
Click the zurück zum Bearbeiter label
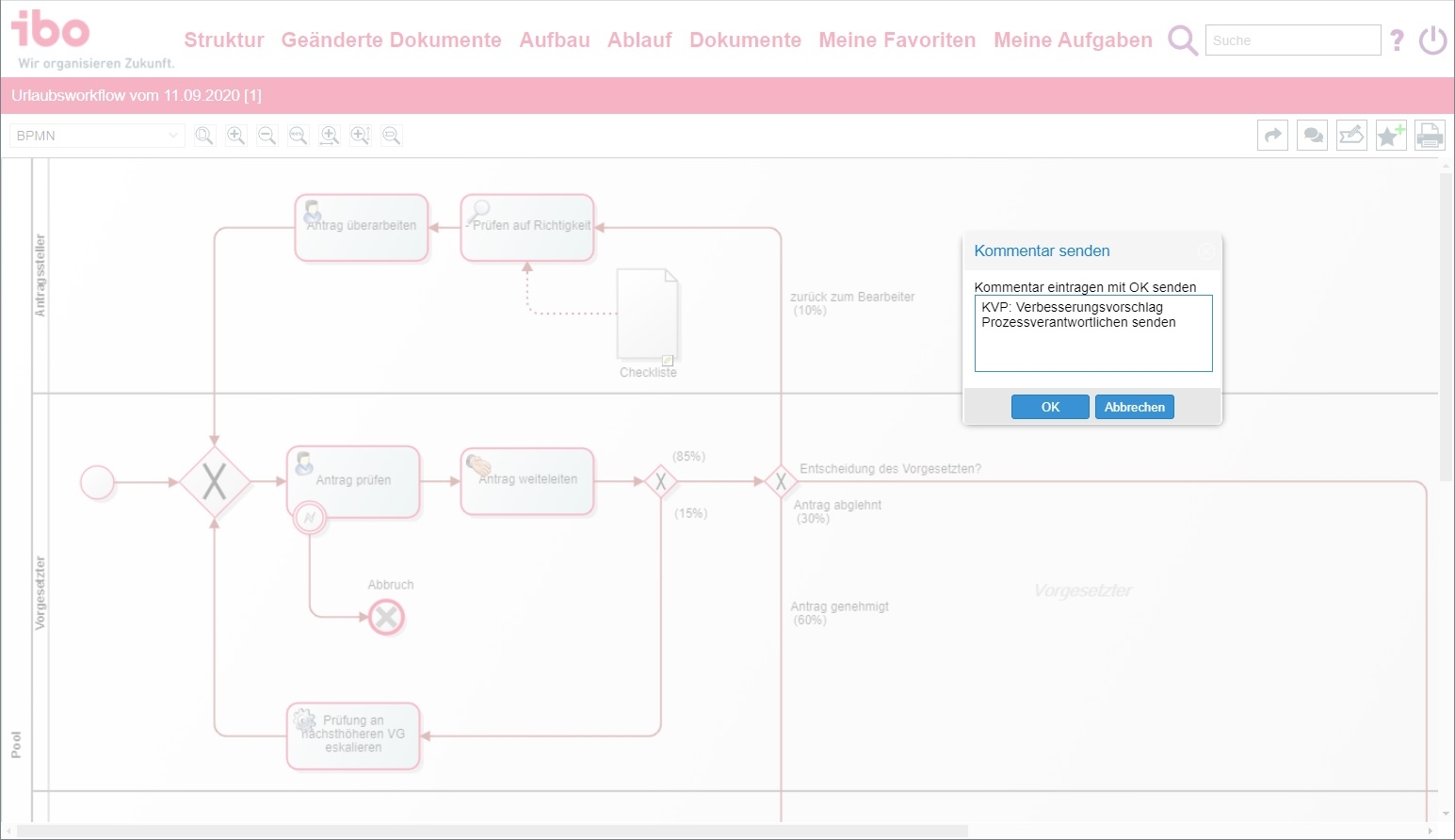pos(852,303)
